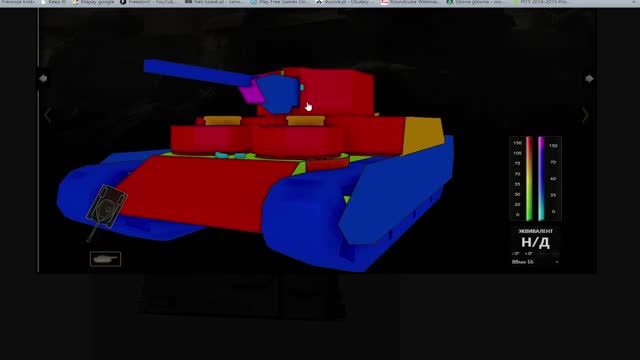The image size is (640, 360).
Task: Click the magenta gun mantlet side plate
Action: tap(252, 92)
